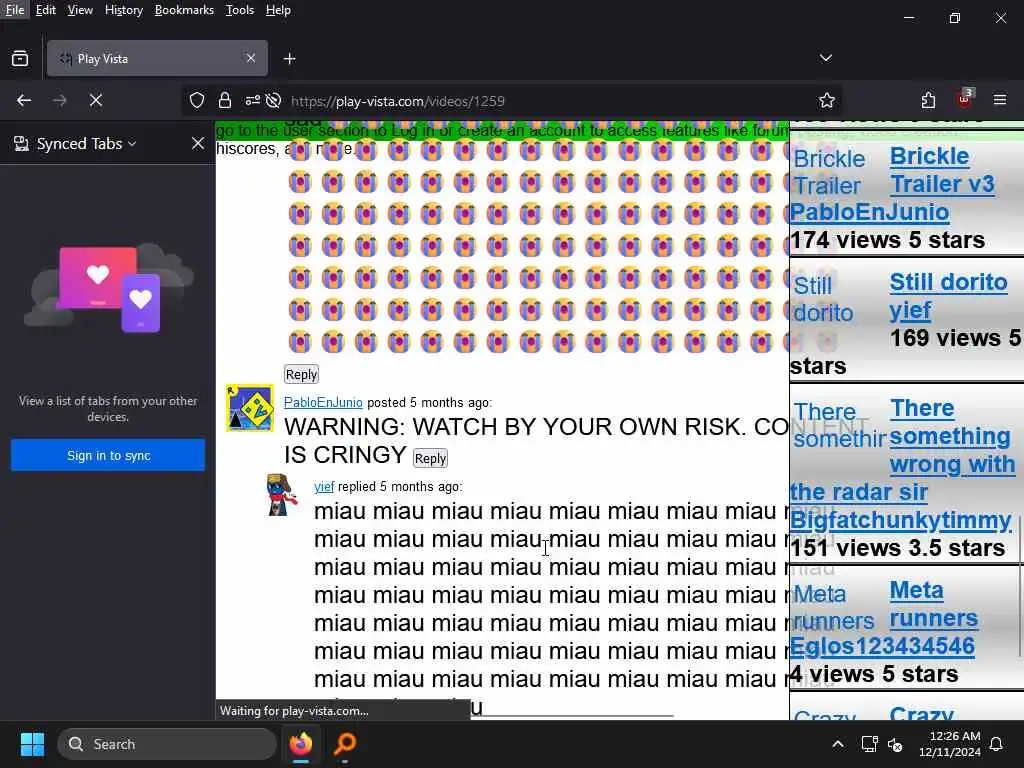Click Still dorito thumbnail placeholder

[x=824, y=299]
